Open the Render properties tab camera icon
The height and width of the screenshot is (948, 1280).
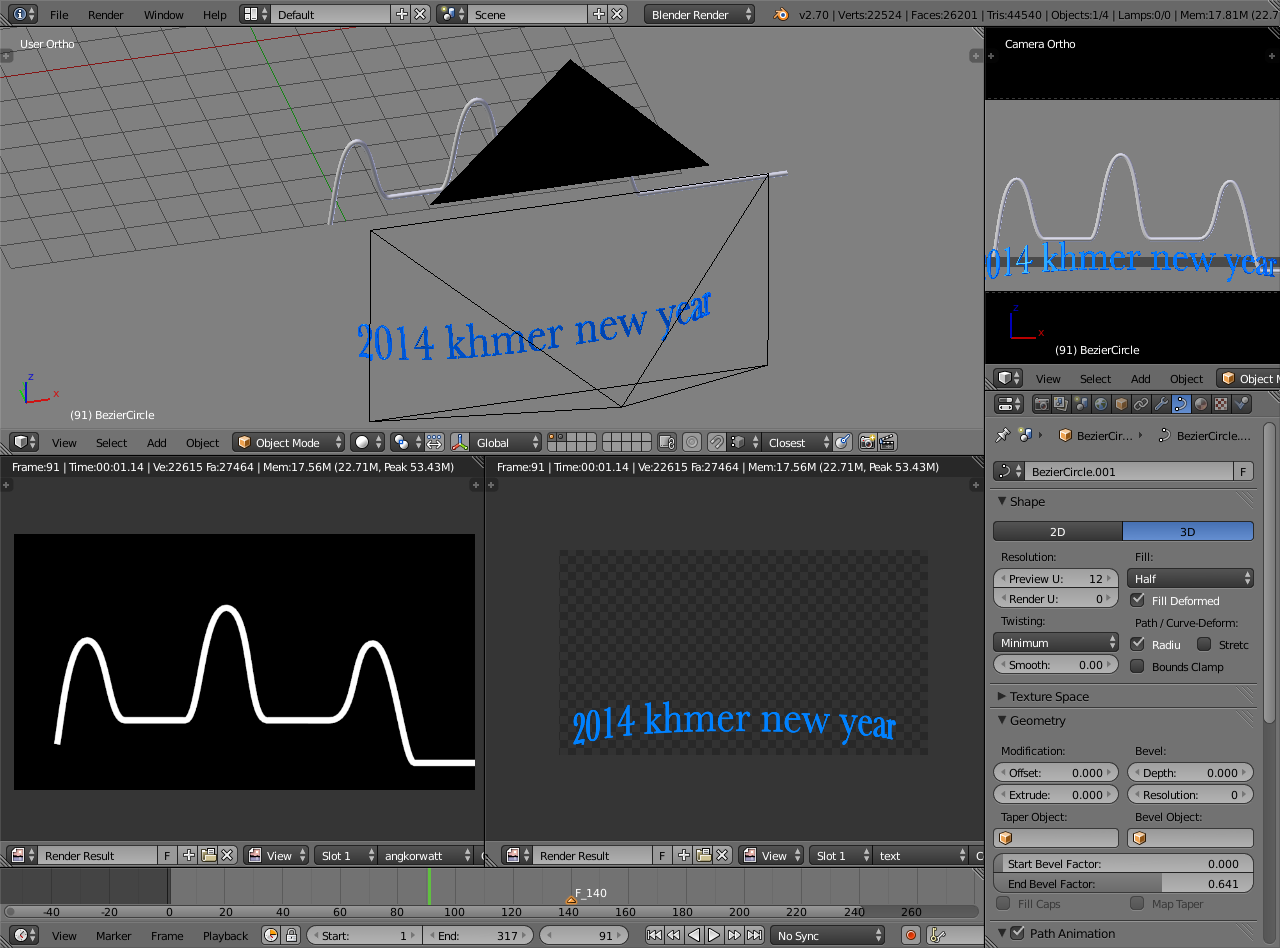point(1041,404)
